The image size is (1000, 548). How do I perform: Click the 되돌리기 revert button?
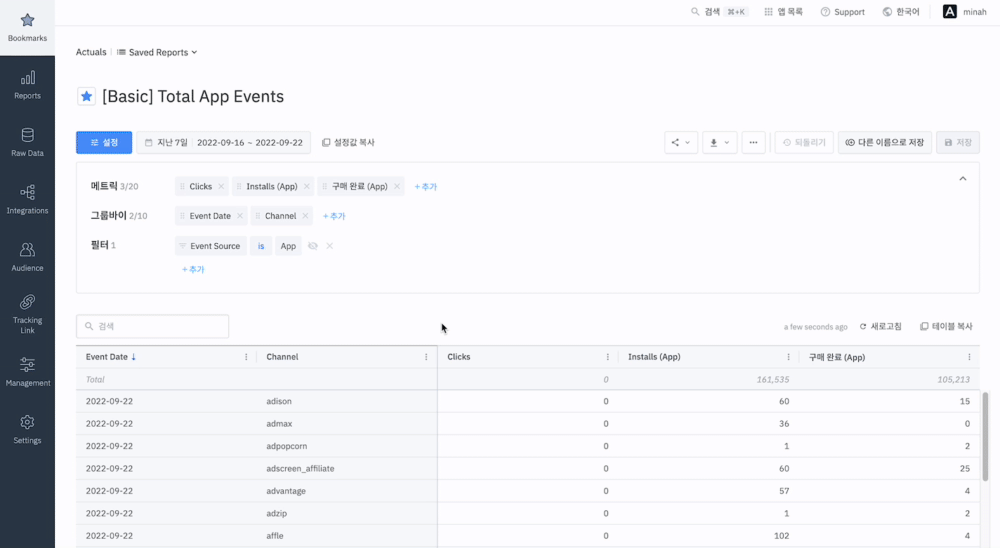tap(804, 142)
